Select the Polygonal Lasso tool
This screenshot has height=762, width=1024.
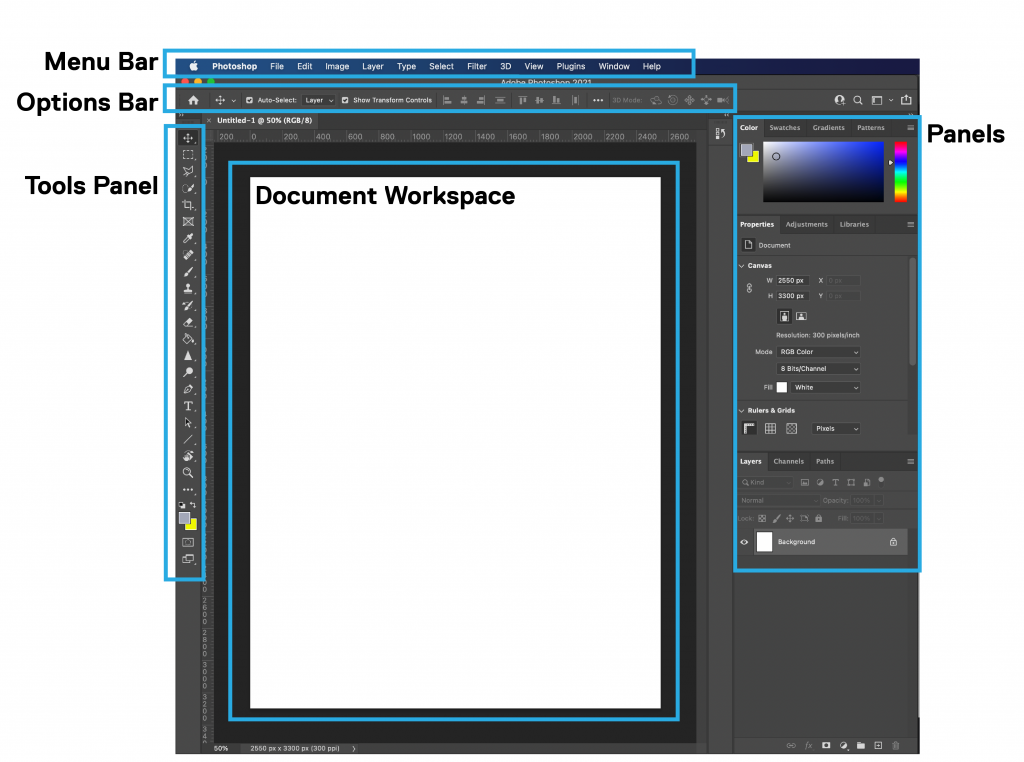tap(188, 171)
